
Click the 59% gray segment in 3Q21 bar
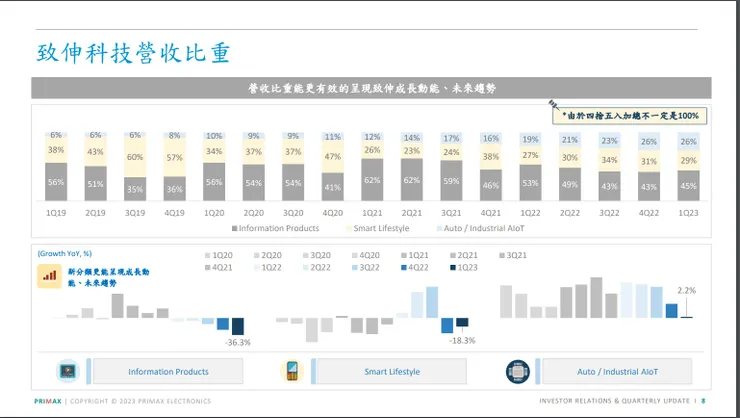[451, 181]
